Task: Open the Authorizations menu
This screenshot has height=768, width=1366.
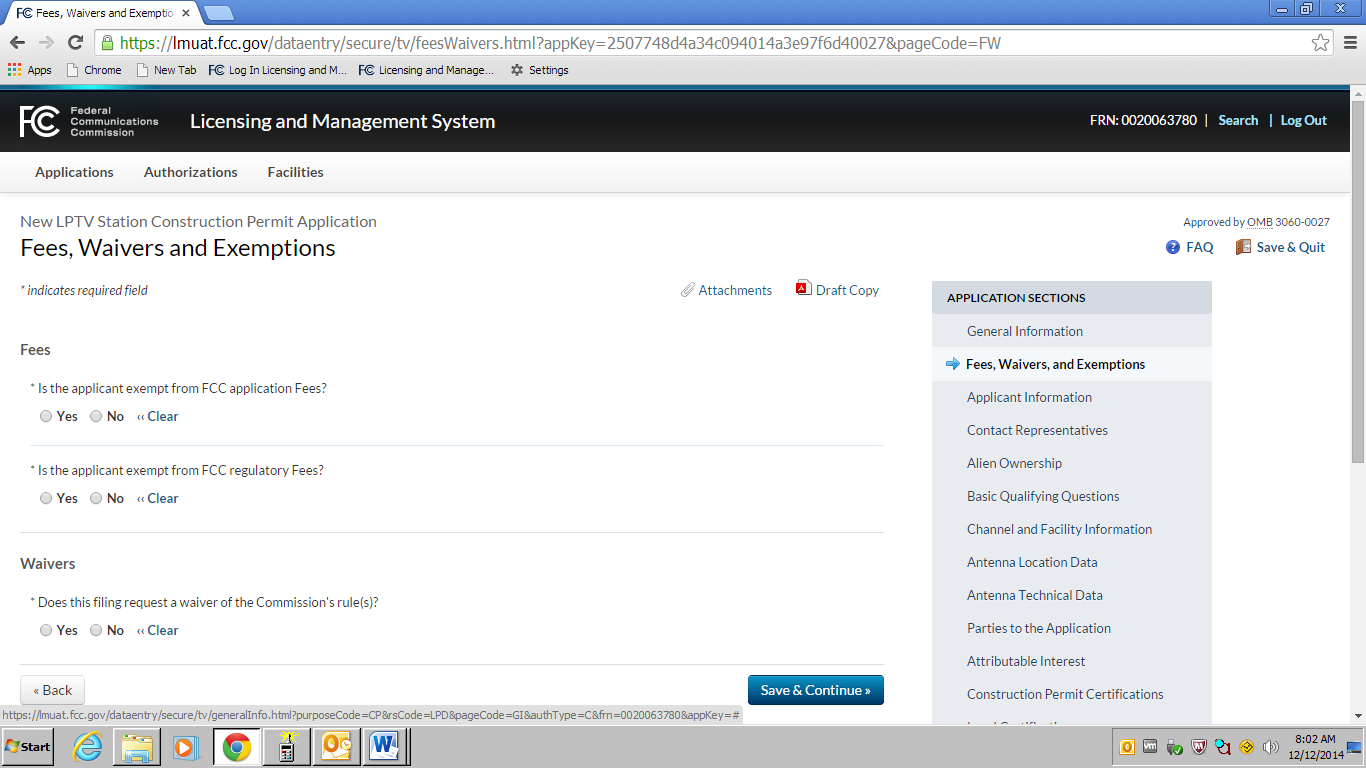Action: (x=191, y=172)
